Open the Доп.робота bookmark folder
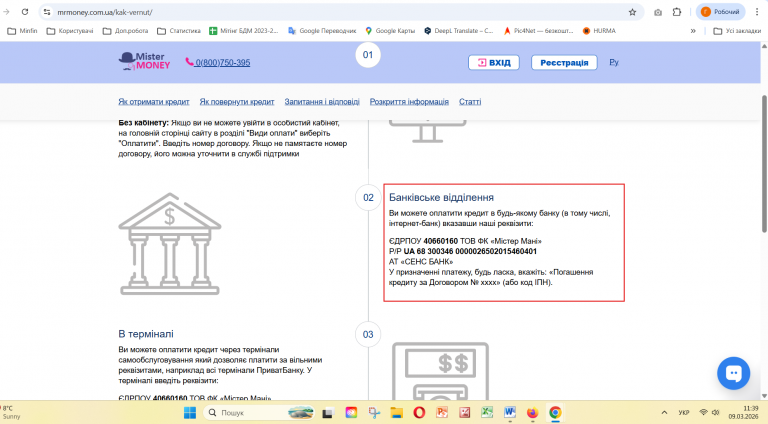This screenshot has width=768, height=424. tap(125, 31)
